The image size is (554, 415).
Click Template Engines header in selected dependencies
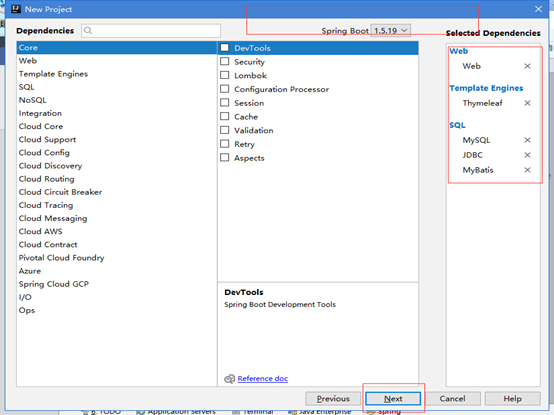point(486,88)
